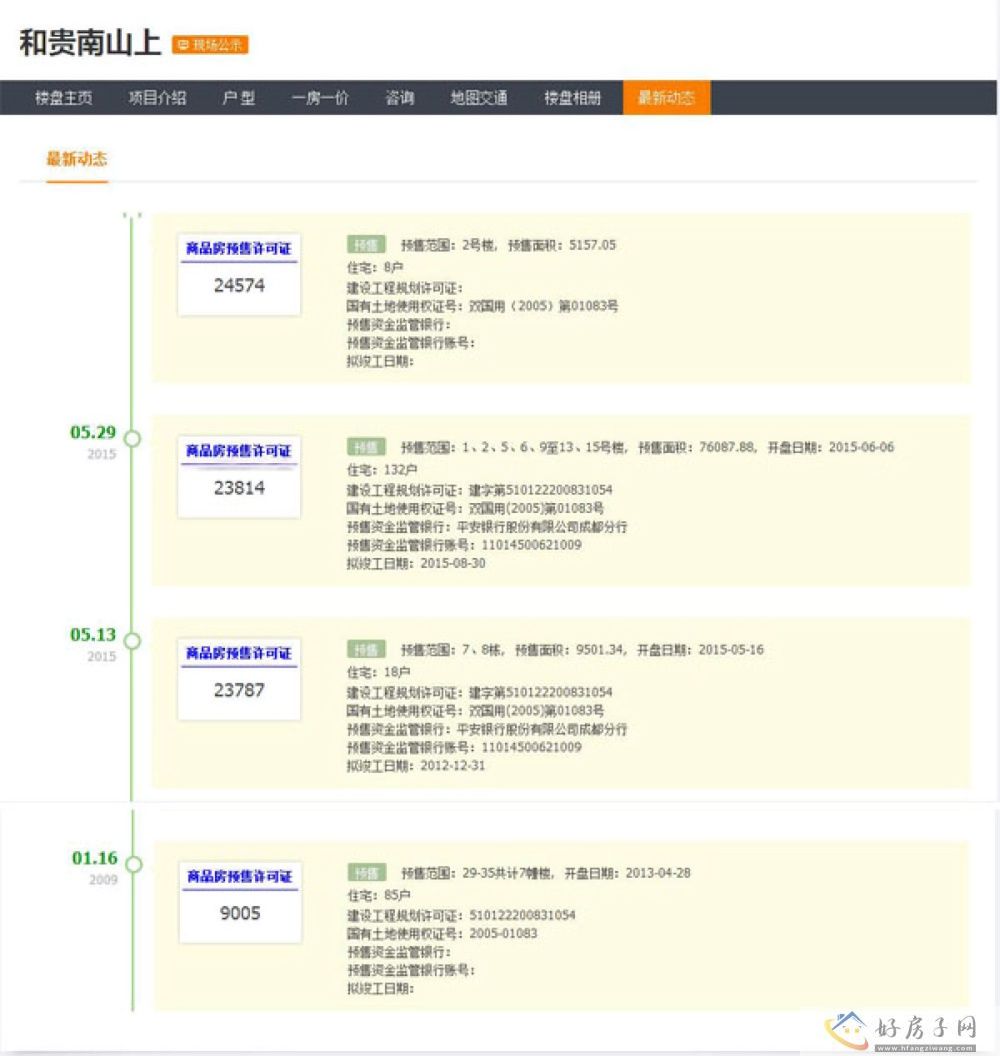Screen dimensions: 1000x1056
Task: Click 预售 tag in permit 23814 entry
Action: pyautogui.click(x=366, y=447)
